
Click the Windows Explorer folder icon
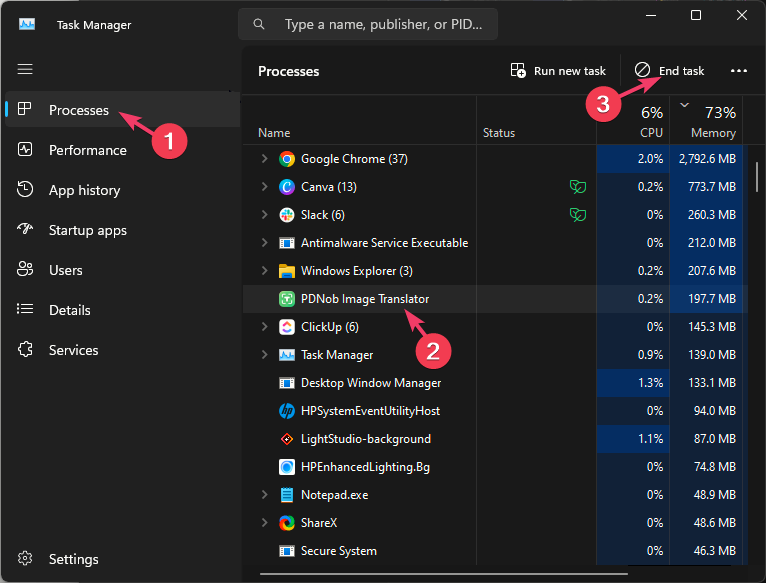click(x=287, y=271)
